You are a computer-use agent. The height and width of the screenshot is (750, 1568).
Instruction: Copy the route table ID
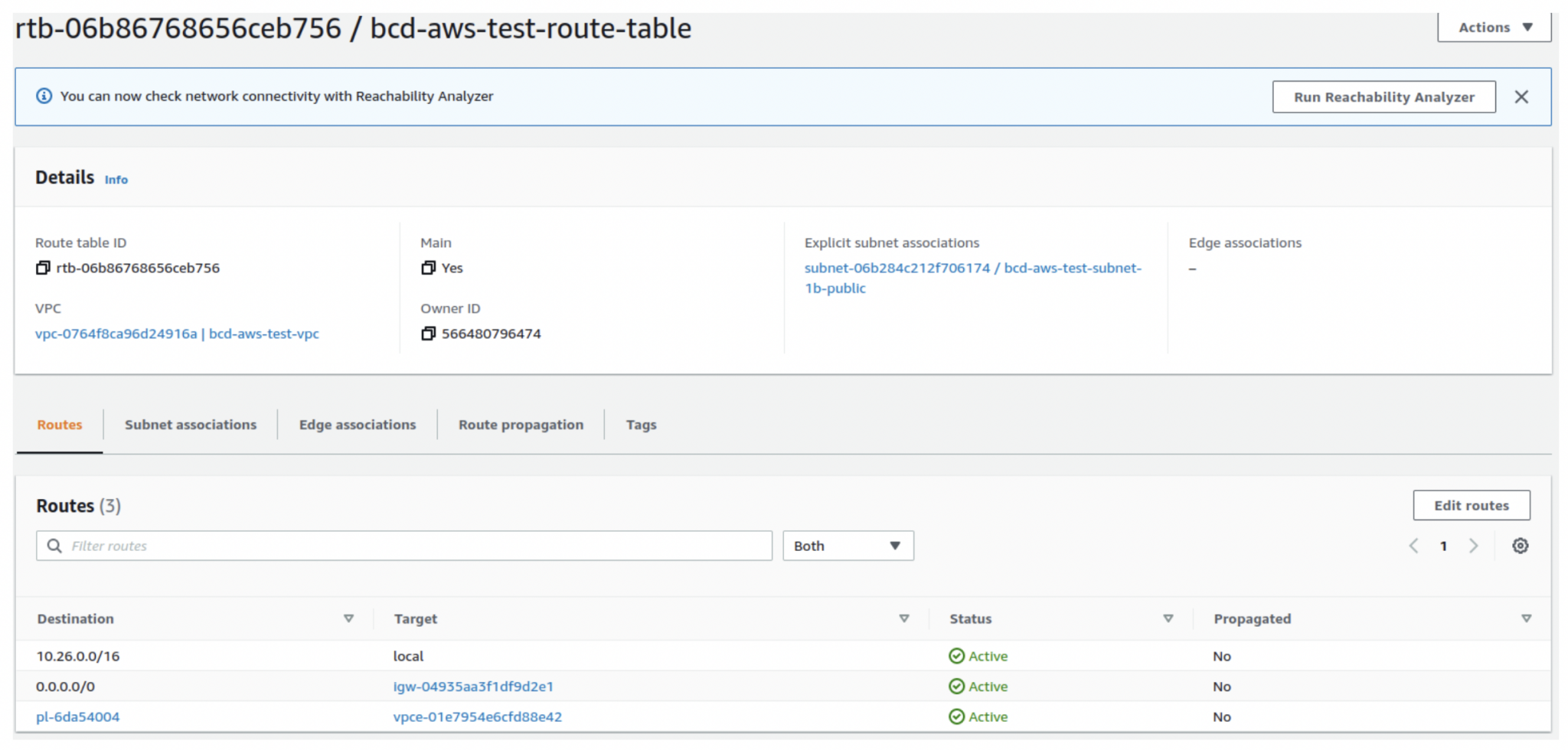click(44, 268)
